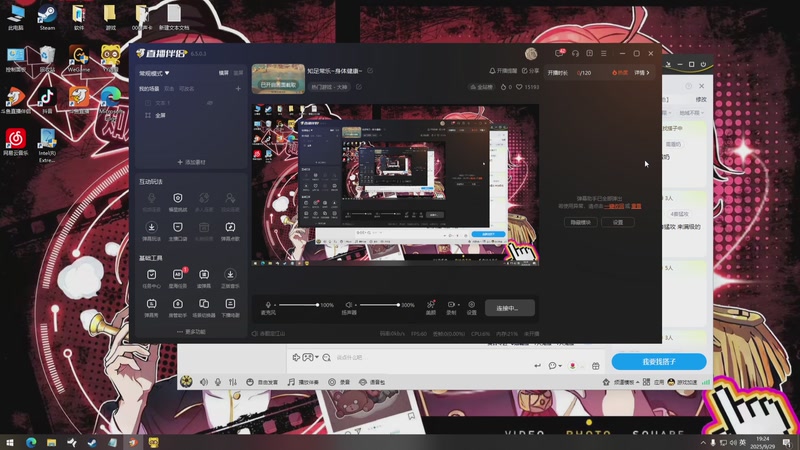The width and height of the screenshot is (800, 450).
Task: Open the 弹幕秀 tool
Action: click(152, 308)
